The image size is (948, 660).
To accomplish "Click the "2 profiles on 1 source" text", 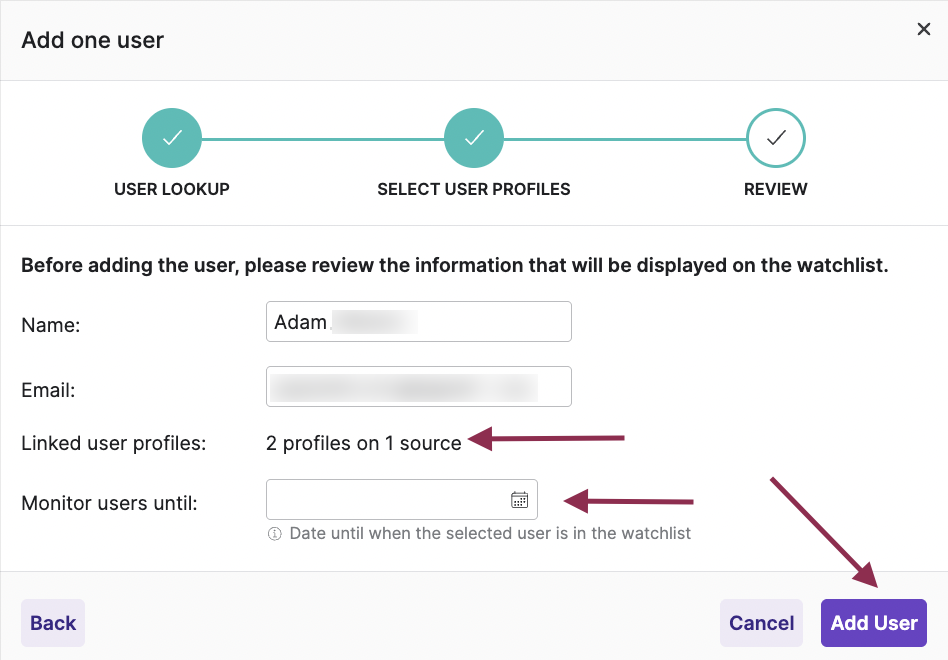I will pos(364,443).
